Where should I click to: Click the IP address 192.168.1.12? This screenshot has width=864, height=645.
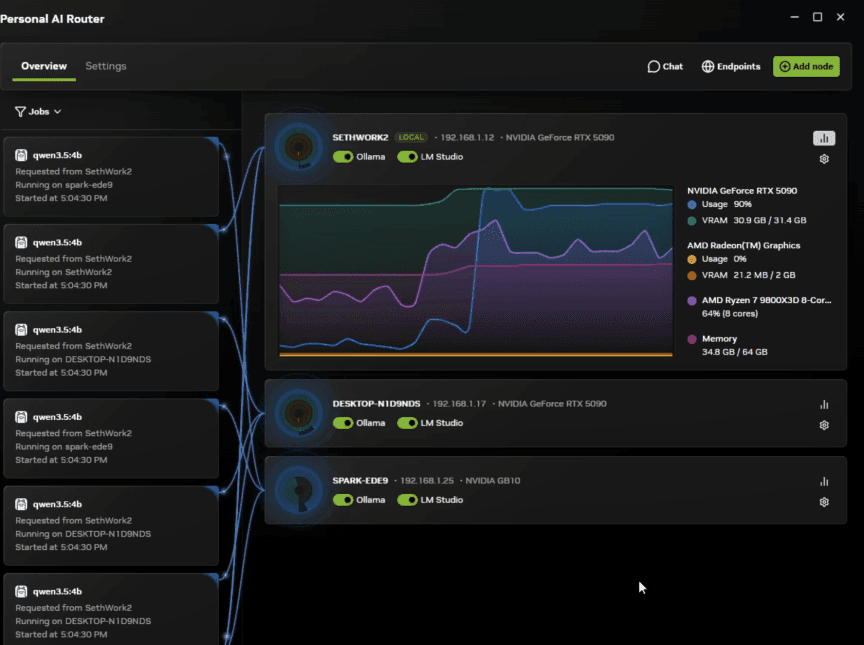pyautogui.click(x=467, y=138)
